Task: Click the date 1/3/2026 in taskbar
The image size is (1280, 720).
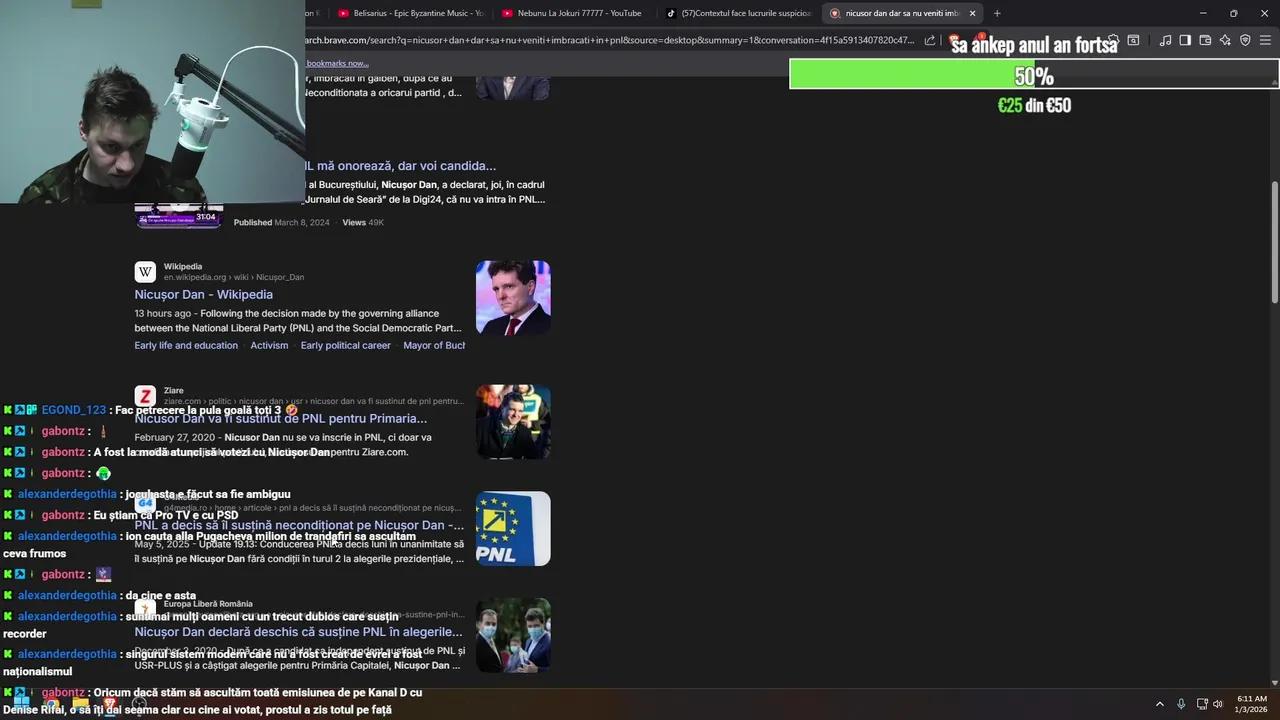Action: point(1251,710)
